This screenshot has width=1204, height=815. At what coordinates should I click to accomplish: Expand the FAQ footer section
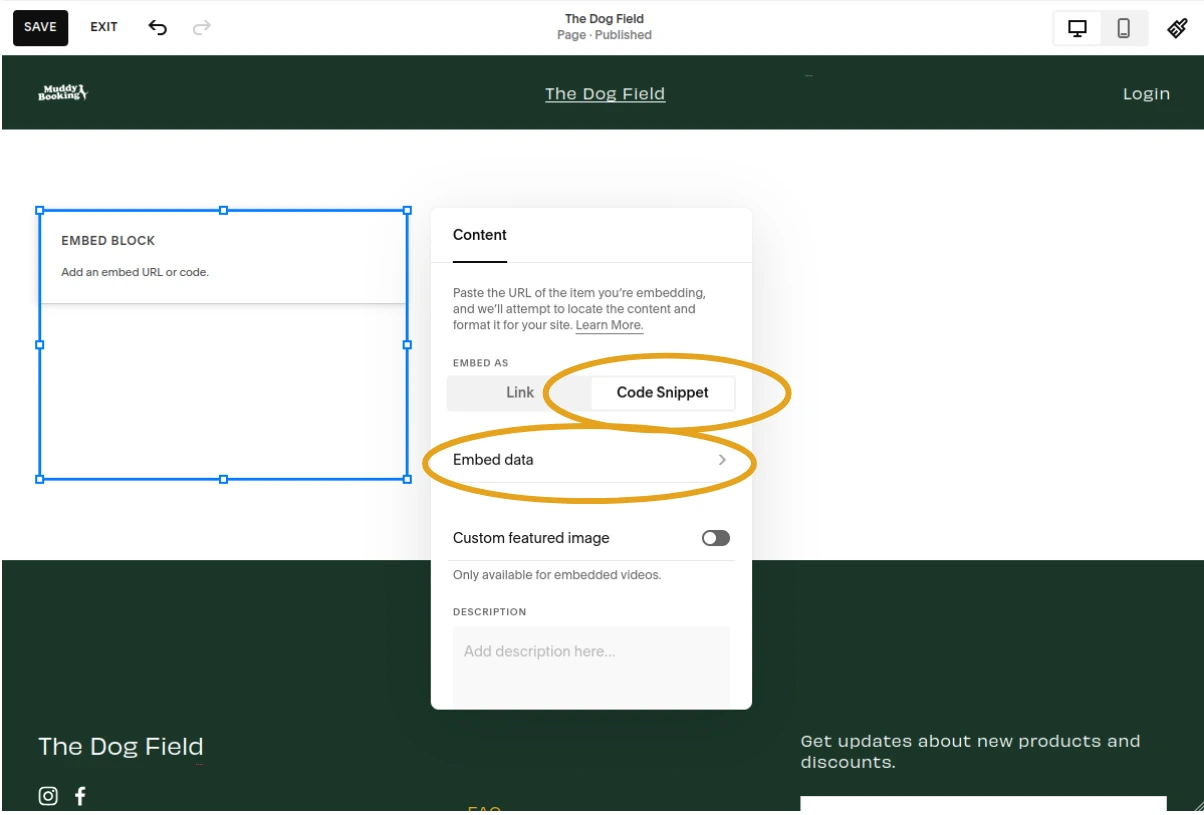tap(486, 810)
